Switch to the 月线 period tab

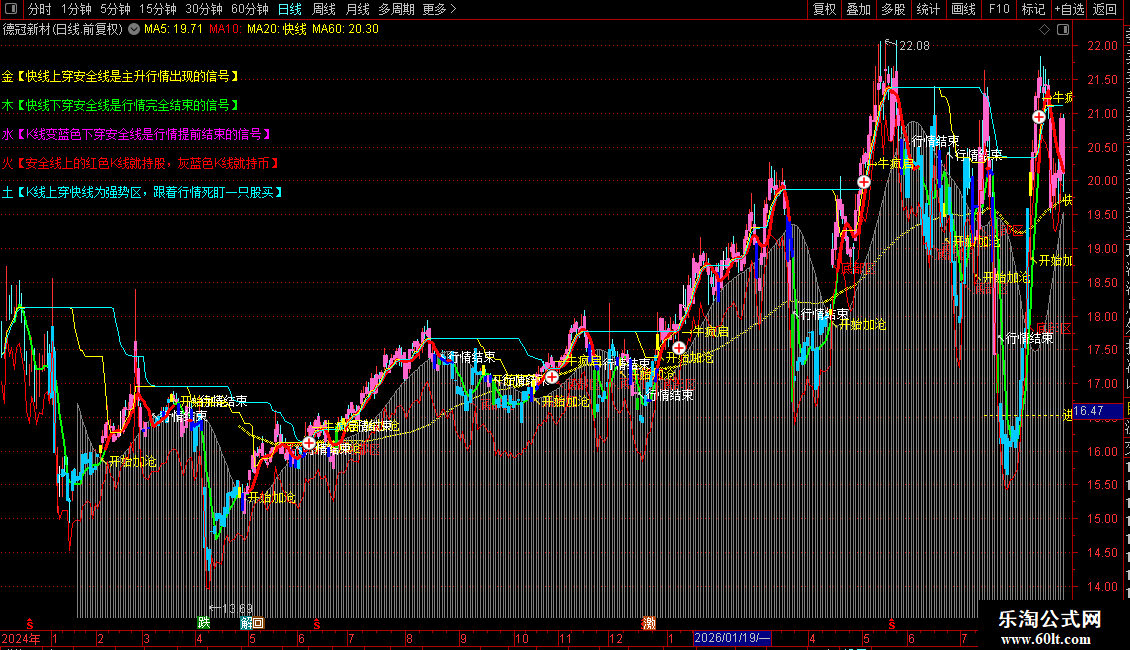coord(357,9)
